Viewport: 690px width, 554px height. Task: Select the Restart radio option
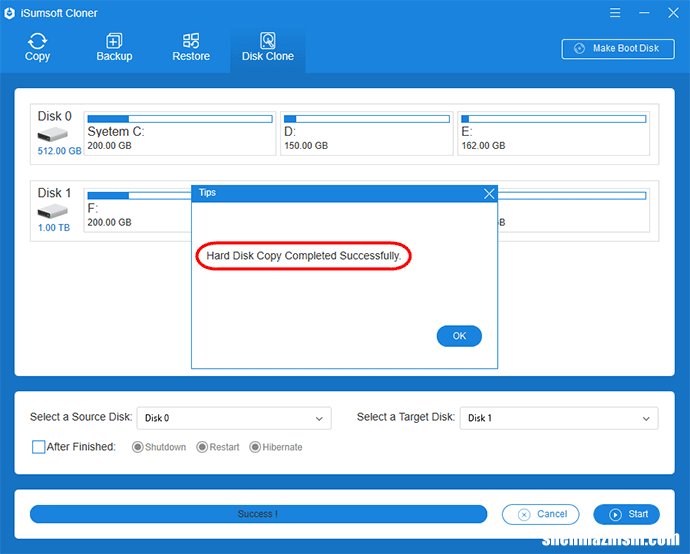(202, 447)
